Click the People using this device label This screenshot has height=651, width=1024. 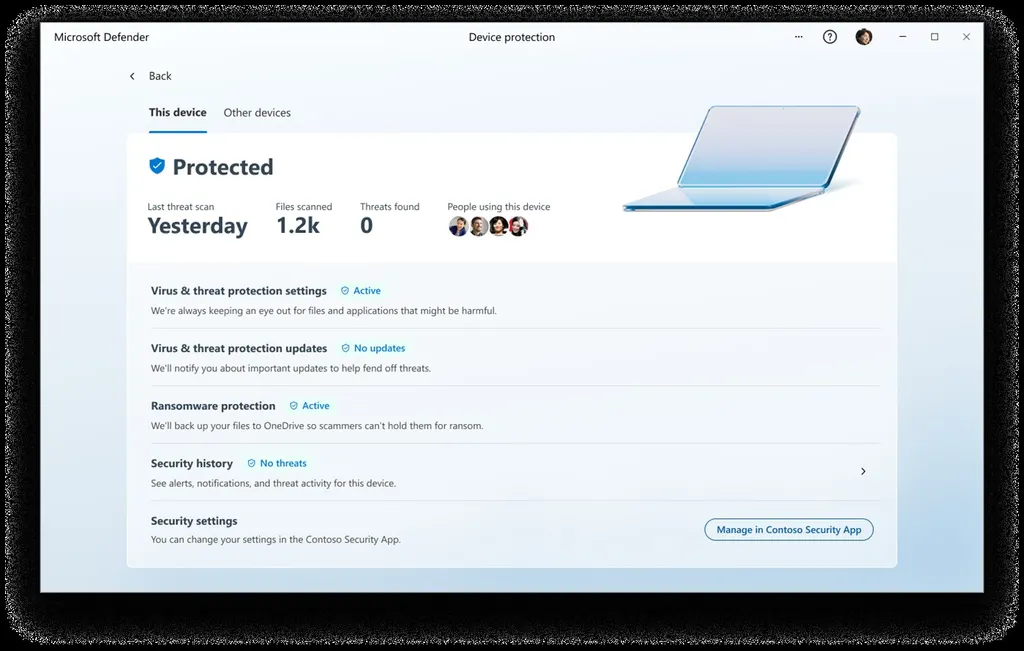click(x=499, y=206)
